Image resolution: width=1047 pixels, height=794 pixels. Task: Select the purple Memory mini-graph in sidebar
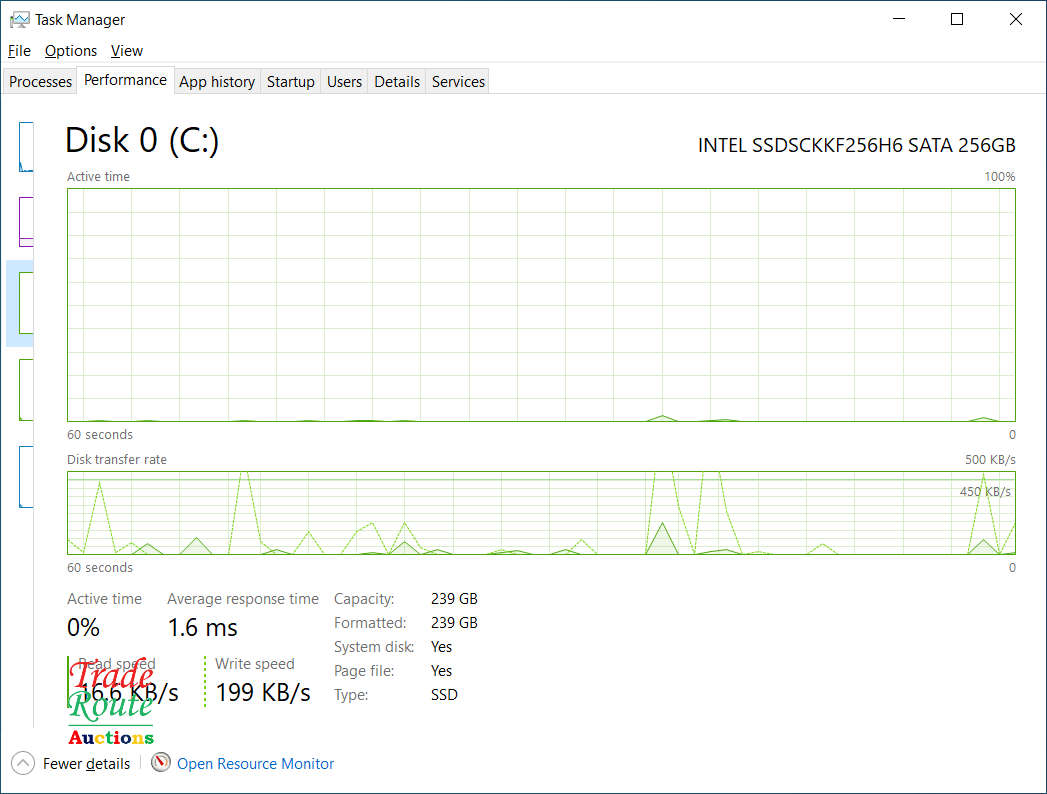26,222
